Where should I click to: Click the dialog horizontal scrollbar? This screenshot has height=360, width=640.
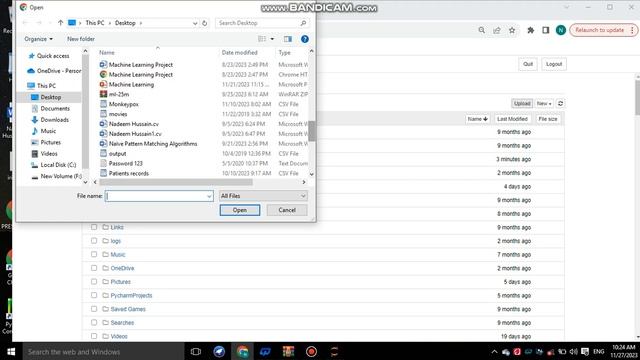coord(176,182)
